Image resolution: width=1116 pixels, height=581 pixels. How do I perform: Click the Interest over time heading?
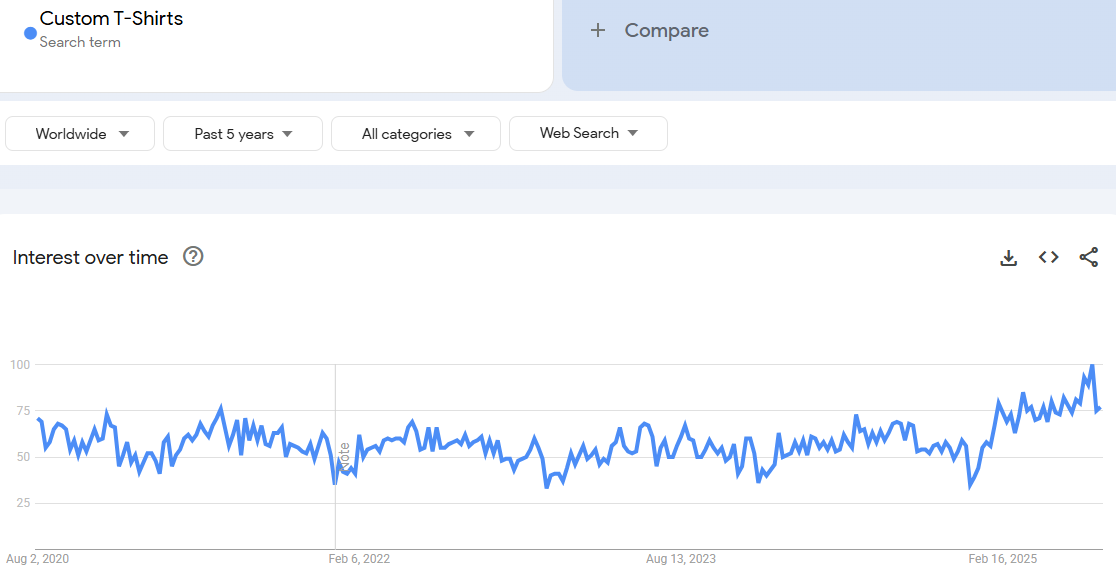tap(90, 258)
